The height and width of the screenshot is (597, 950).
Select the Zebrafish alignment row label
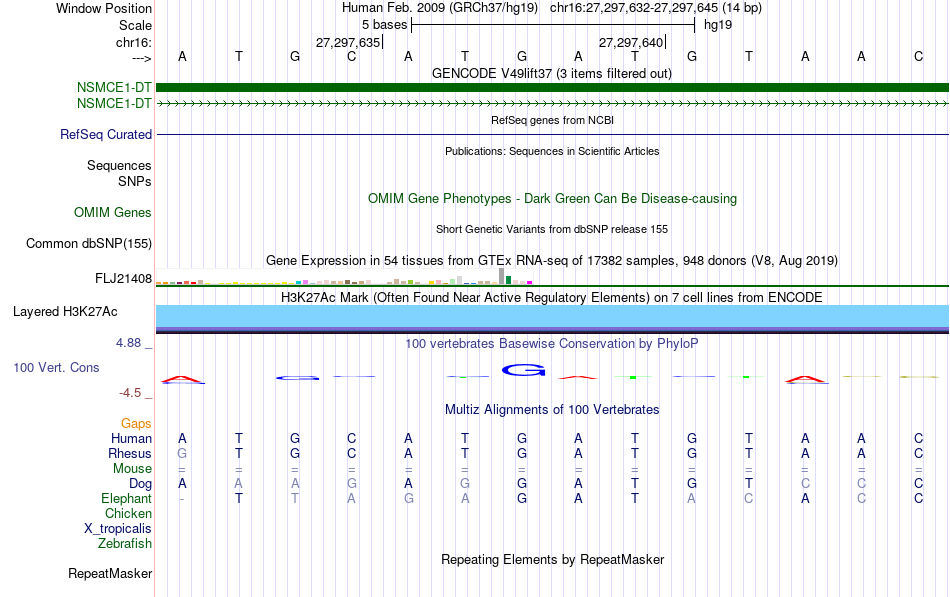pyautogui.click(x=125, y=544)
